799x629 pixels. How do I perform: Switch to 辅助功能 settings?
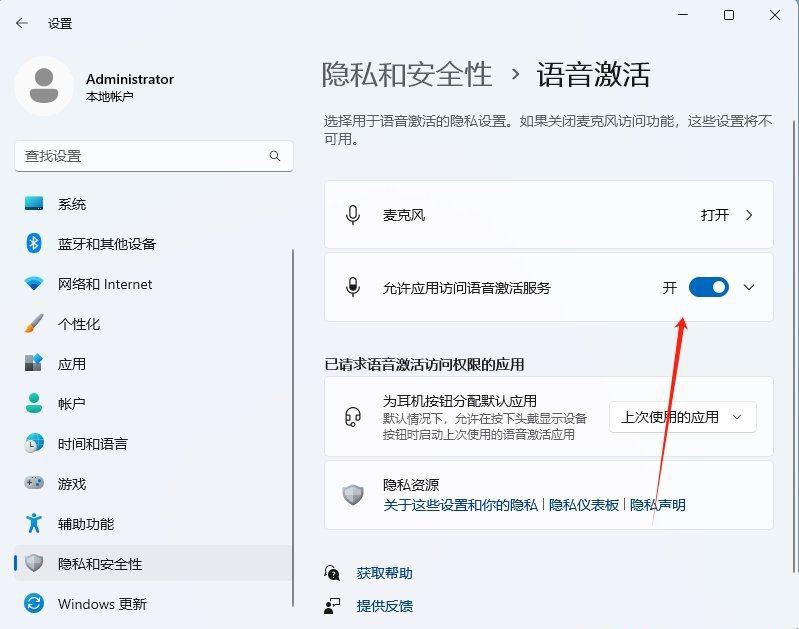[x=85, y=524]
